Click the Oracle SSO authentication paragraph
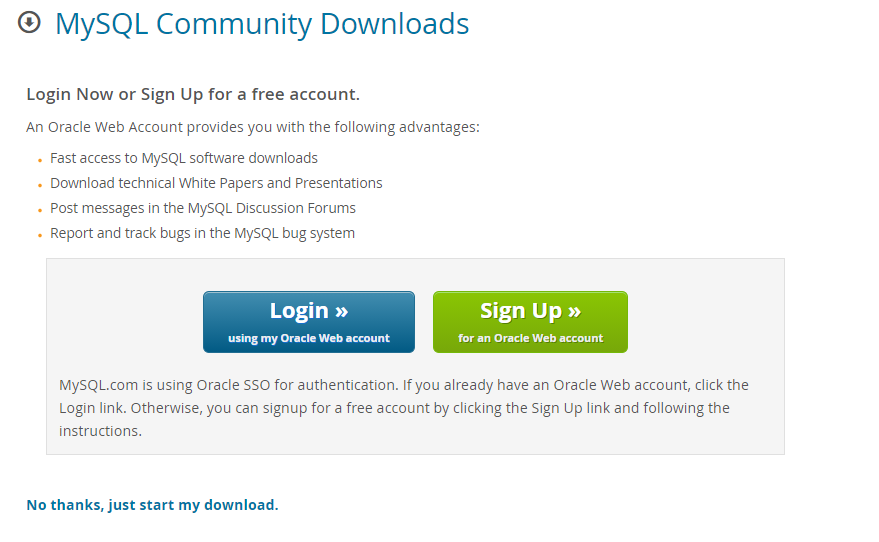Image resolution: width=879 pixels, height=542 pixels. pos(404,408)
